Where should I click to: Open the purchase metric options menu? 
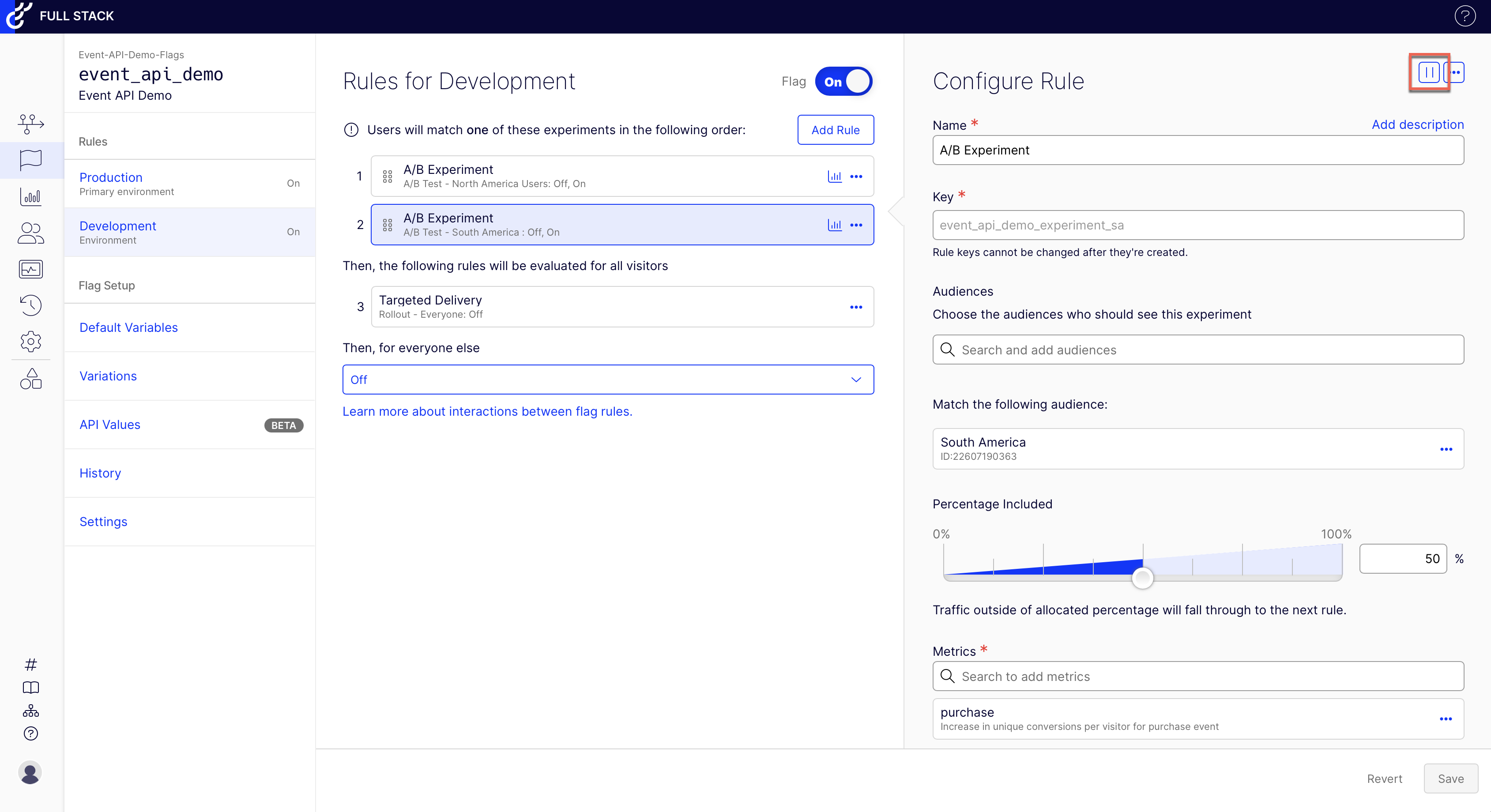pyautogui.click(x=1445, y=719)
